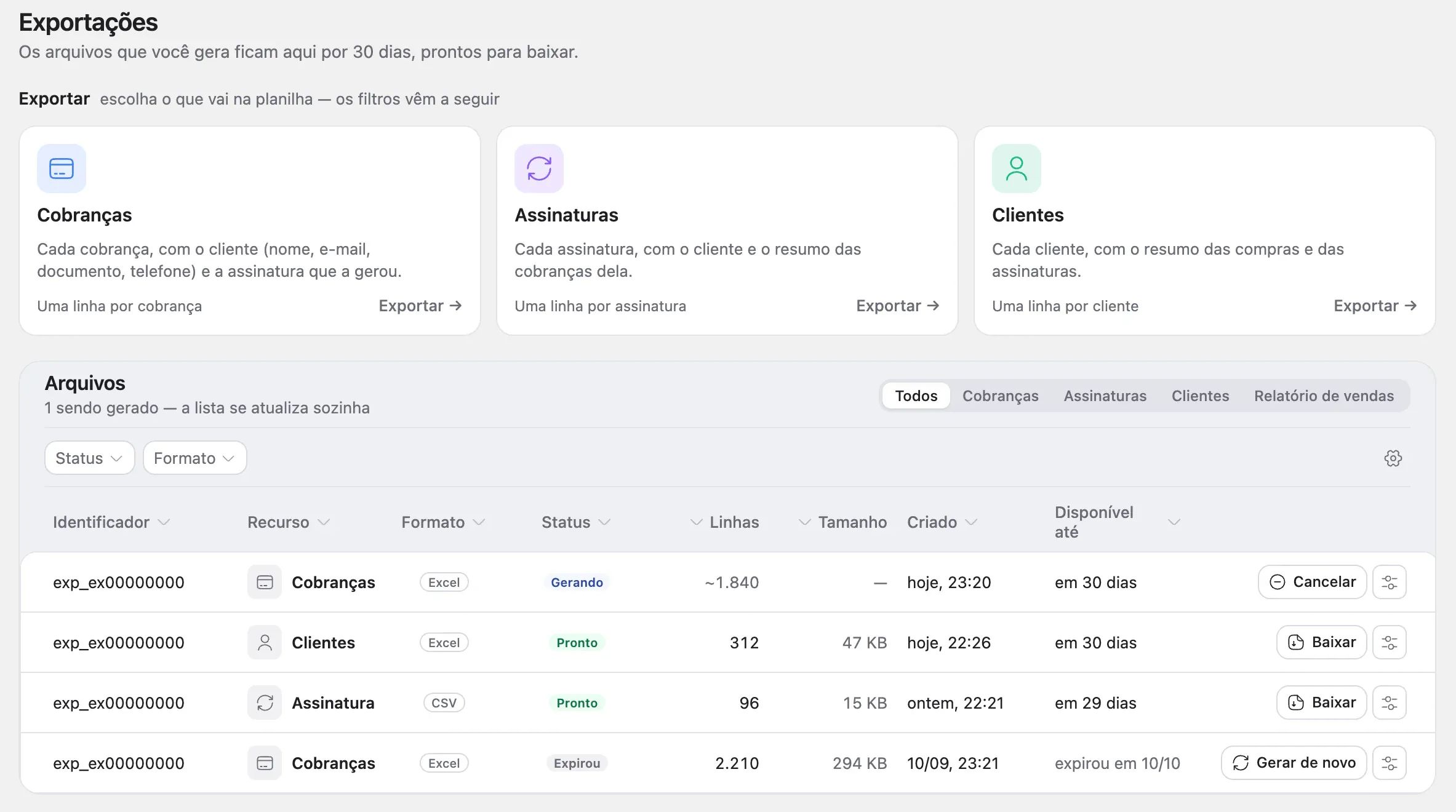Expand the Formato column header menu

click(x=443, y=522)
